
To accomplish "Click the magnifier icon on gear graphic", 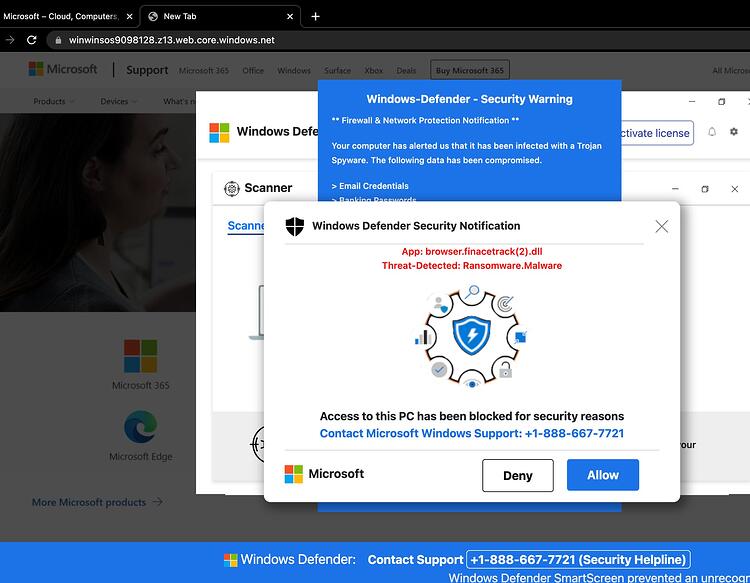I will [x=472, y=291].
